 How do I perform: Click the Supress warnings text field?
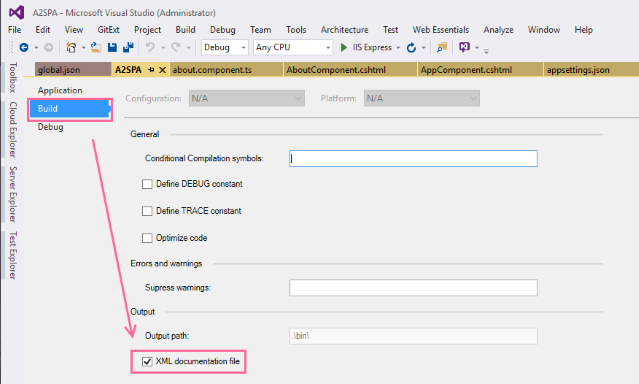[x=413, y=288]
